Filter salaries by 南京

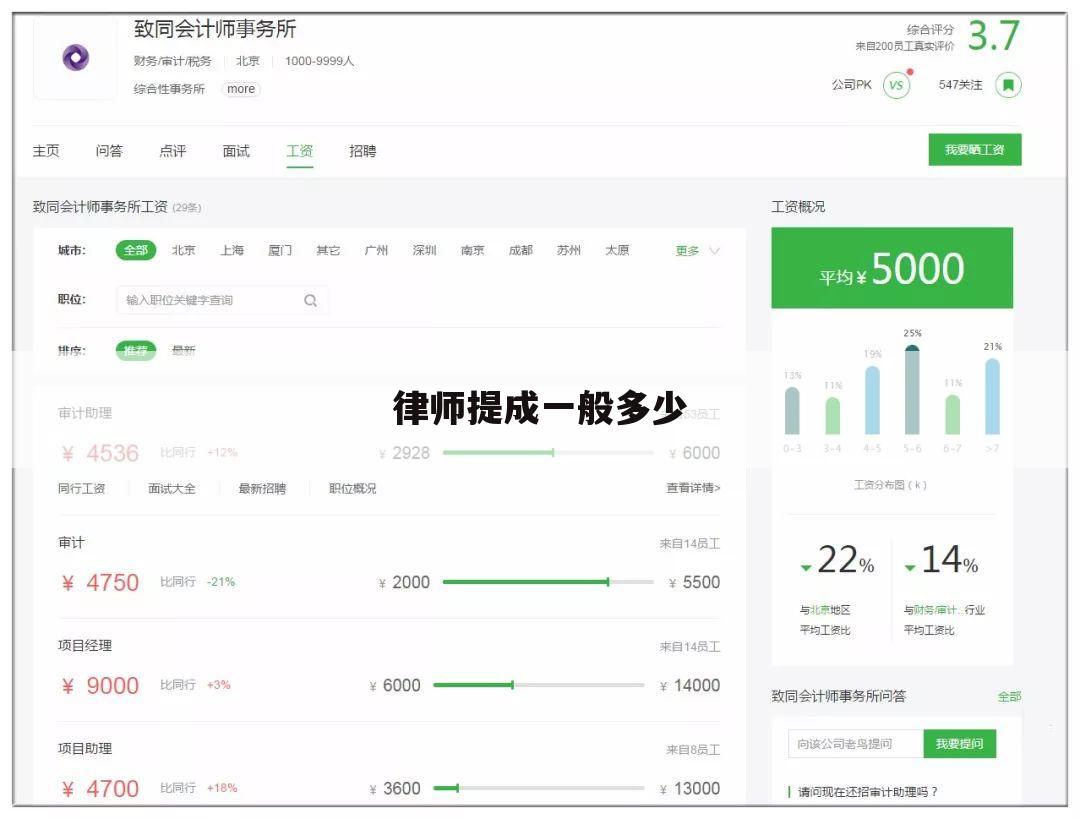coord(472,250)
